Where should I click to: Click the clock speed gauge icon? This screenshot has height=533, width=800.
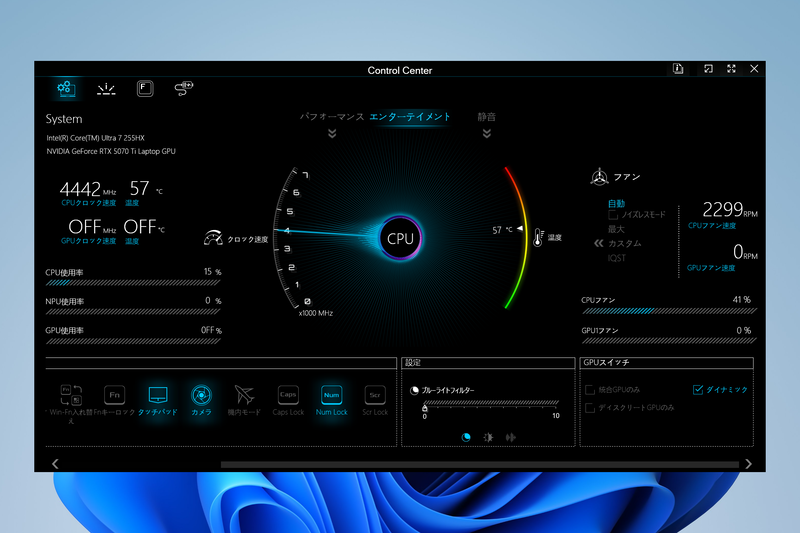pyautogui.click(x=213, y=238)
